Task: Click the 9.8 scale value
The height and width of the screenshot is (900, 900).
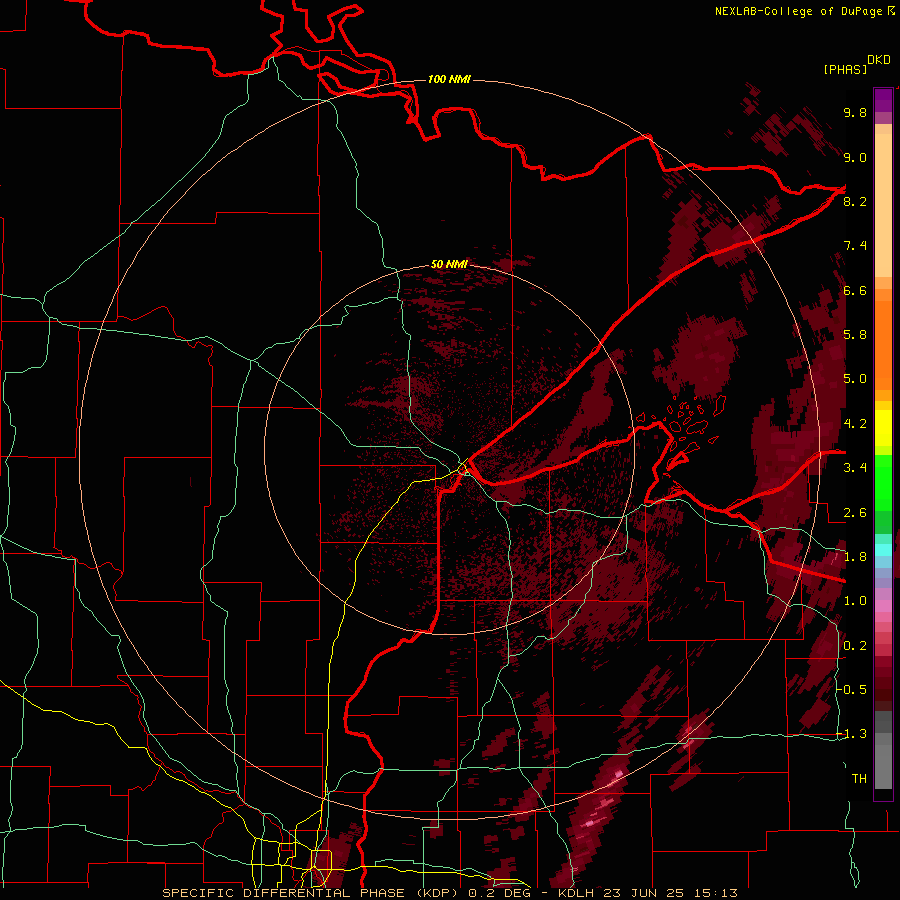Action: [x=855, y=112]
